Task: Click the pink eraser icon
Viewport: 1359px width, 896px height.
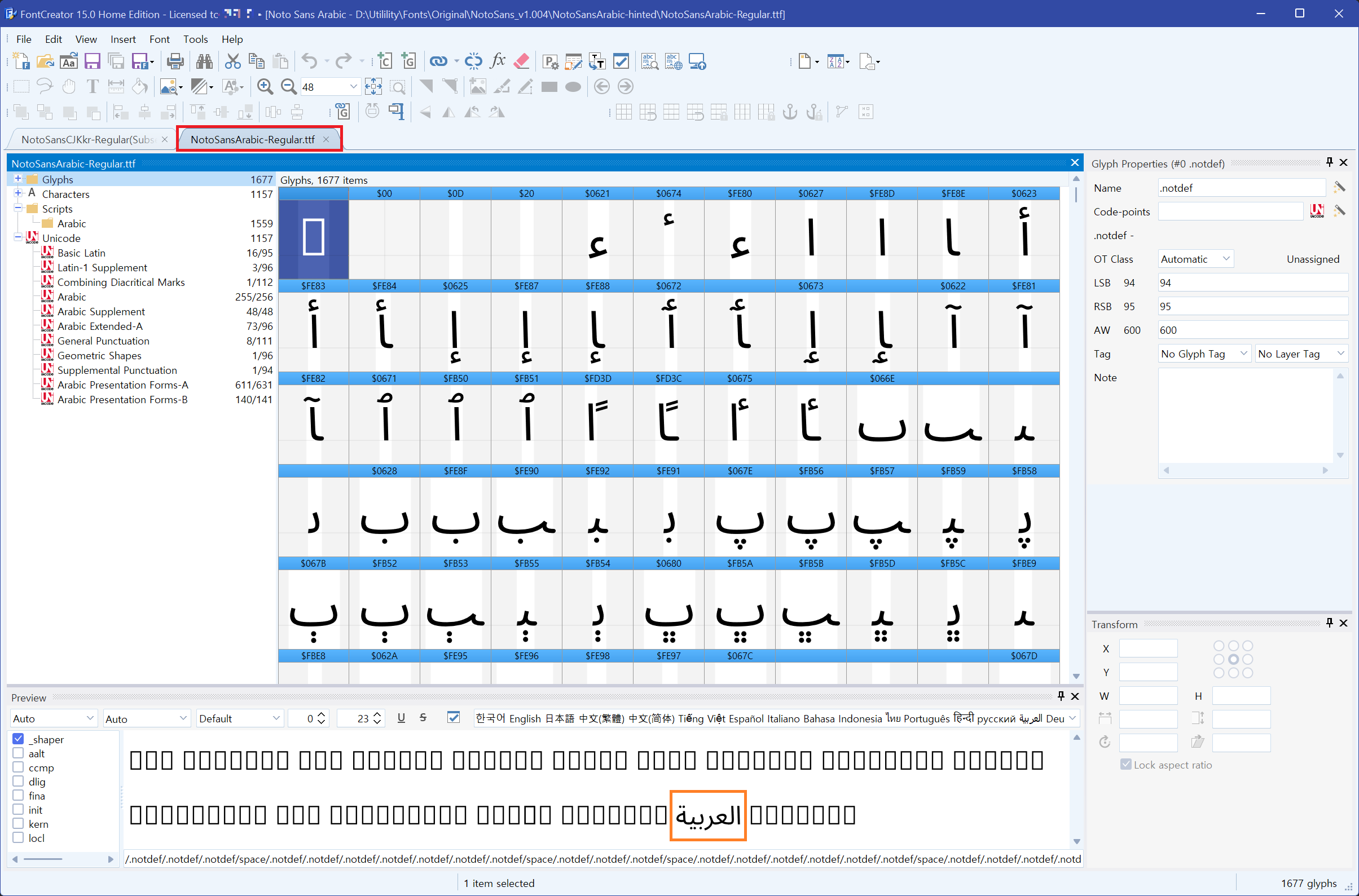Action: [521, 61]
